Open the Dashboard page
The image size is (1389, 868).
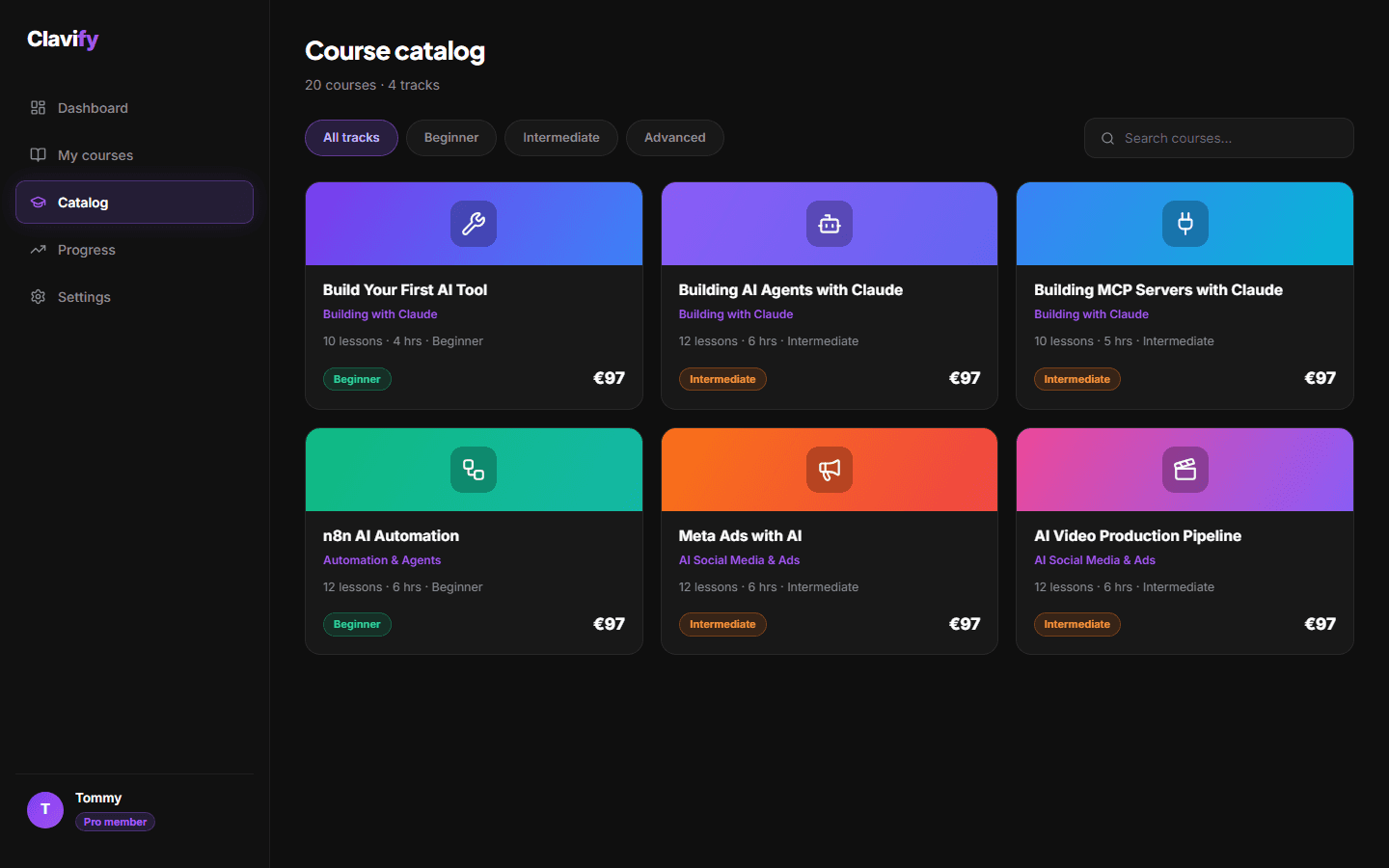134,108
